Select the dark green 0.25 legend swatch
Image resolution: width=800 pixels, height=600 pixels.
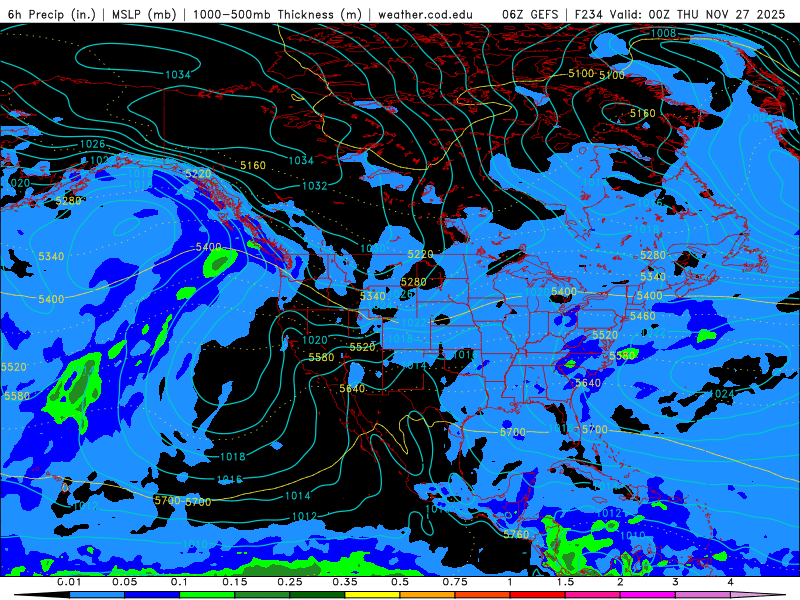click(317, 595)
